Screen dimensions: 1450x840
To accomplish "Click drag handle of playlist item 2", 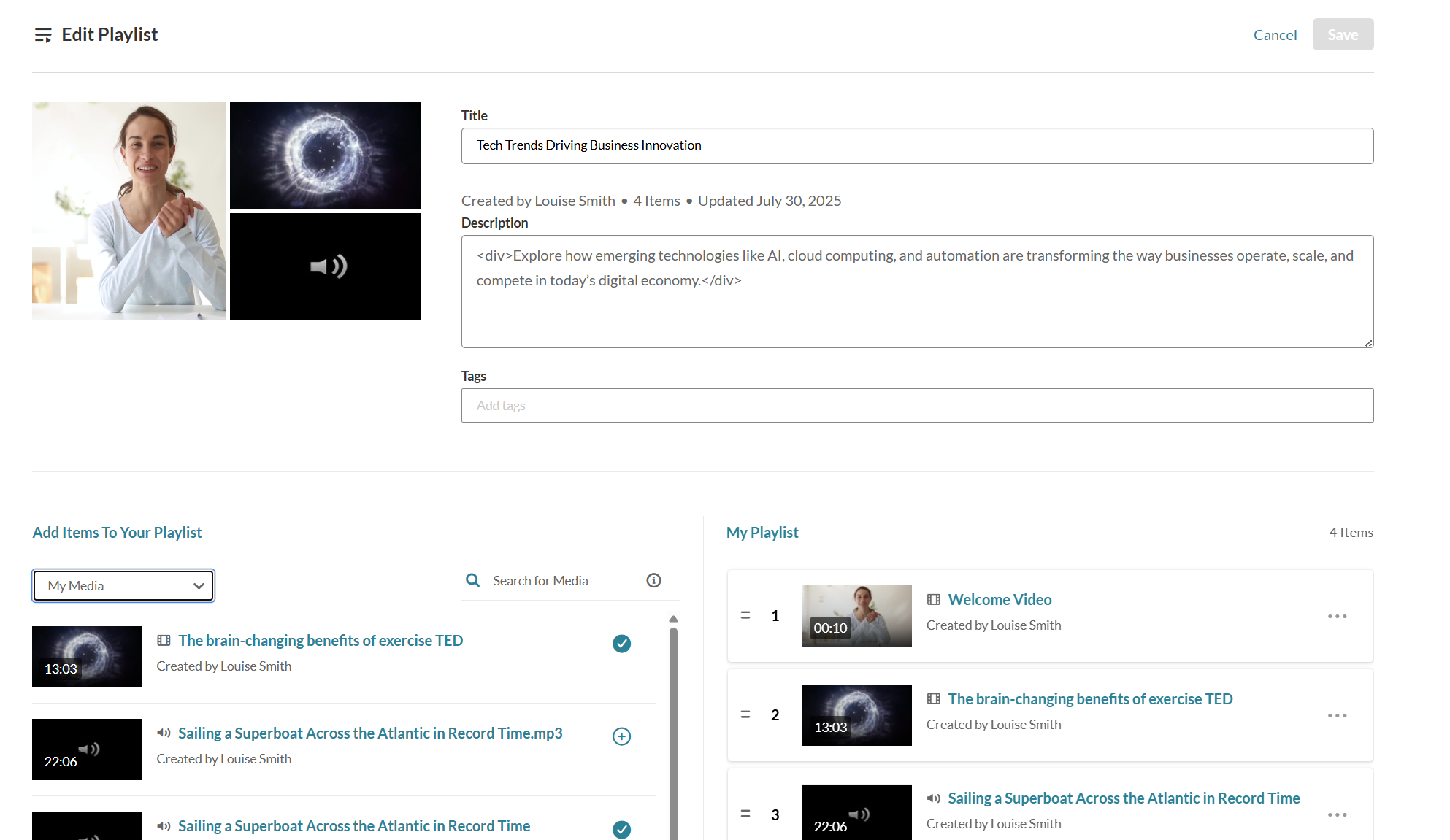I will pos(745,714).
